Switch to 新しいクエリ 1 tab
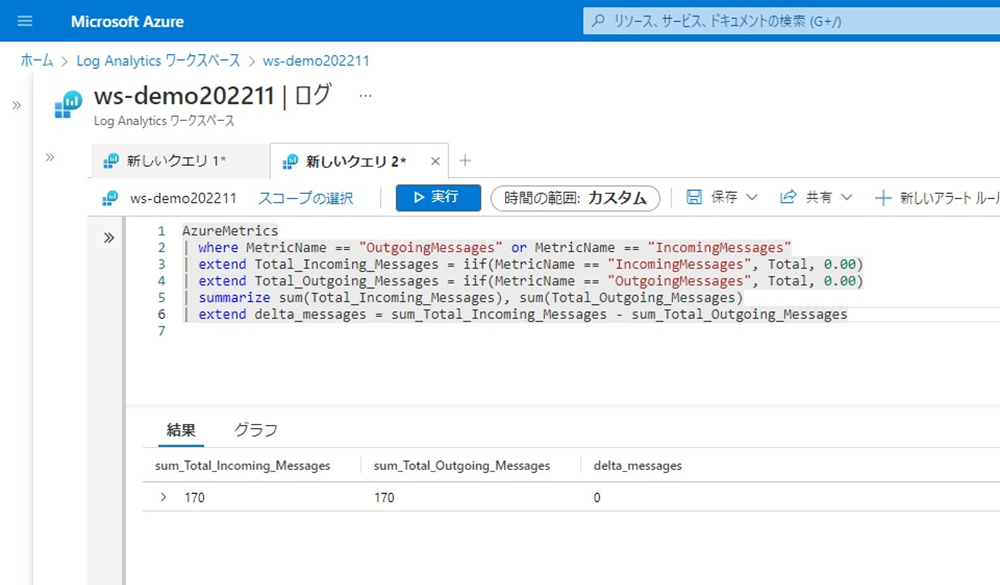The width and height of the screenshot is (1000, 585). coord(180,161)
